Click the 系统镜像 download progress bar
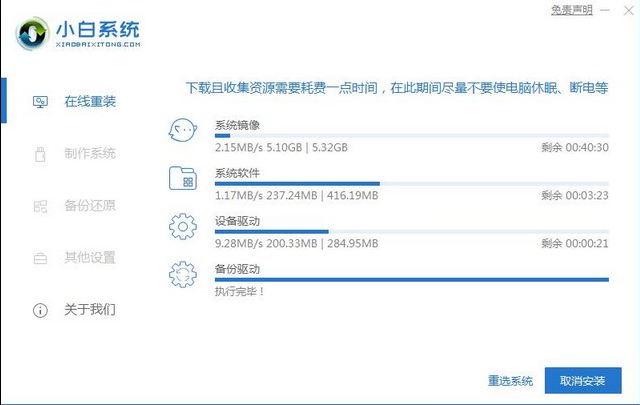The height and width of the screenshot is (405, 640). (x=411, y=136)
